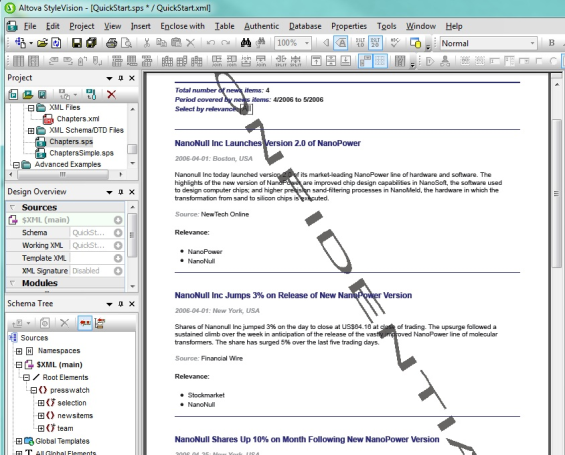Click the New design file icon
565x455 pixels.
click(20, 43)
